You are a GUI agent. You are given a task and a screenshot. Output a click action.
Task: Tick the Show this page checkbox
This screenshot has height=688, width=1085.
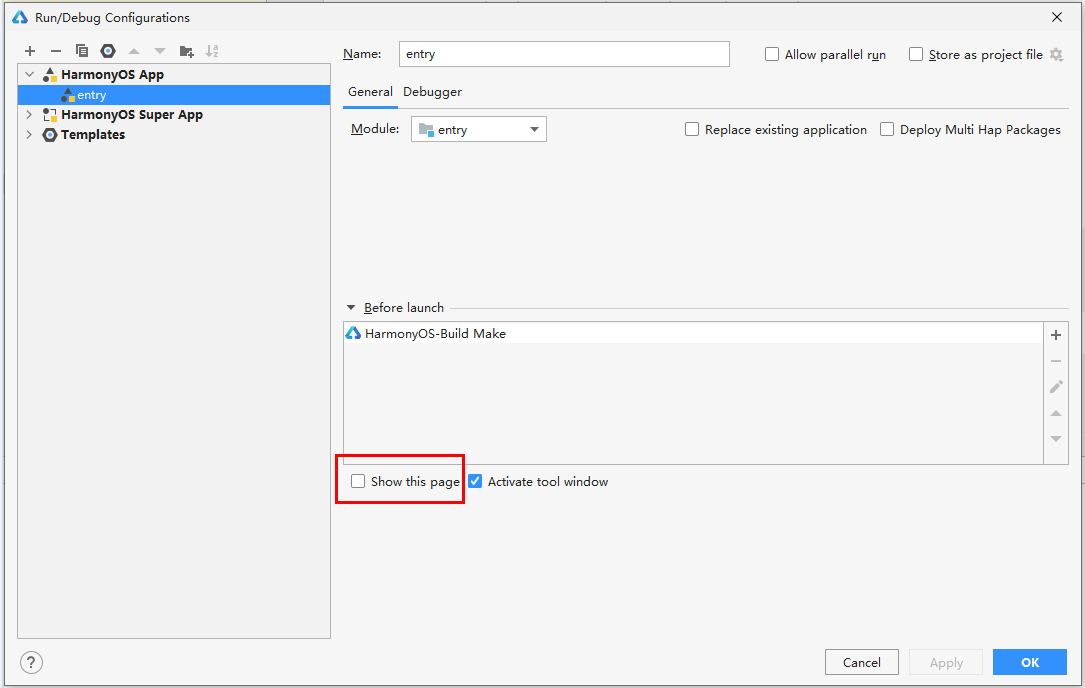click(x=358, y=481)
